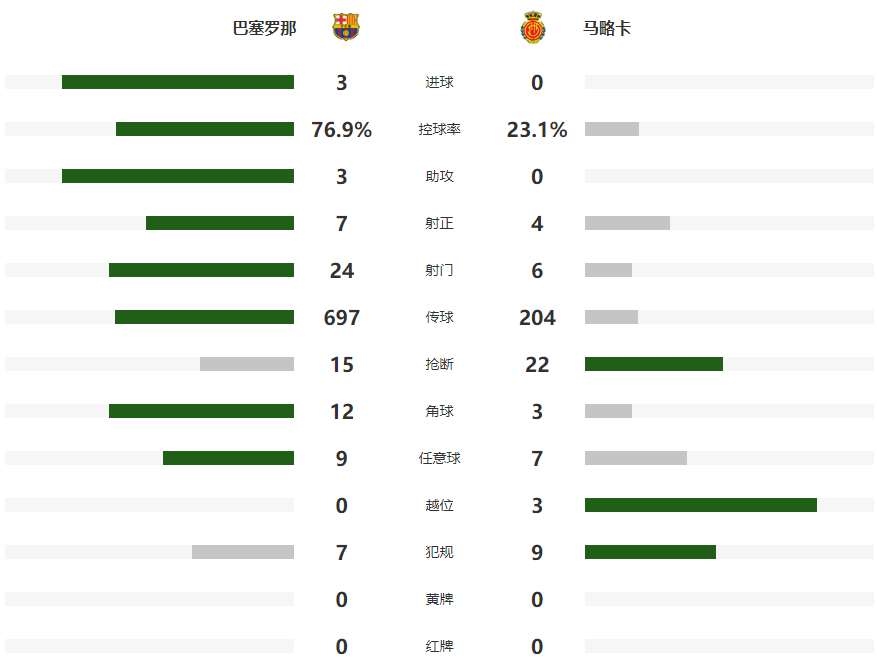This screenshot has width=877, height=667.
Task: Click Barcelona's green goals bar
Action: [x=178, y=82]
